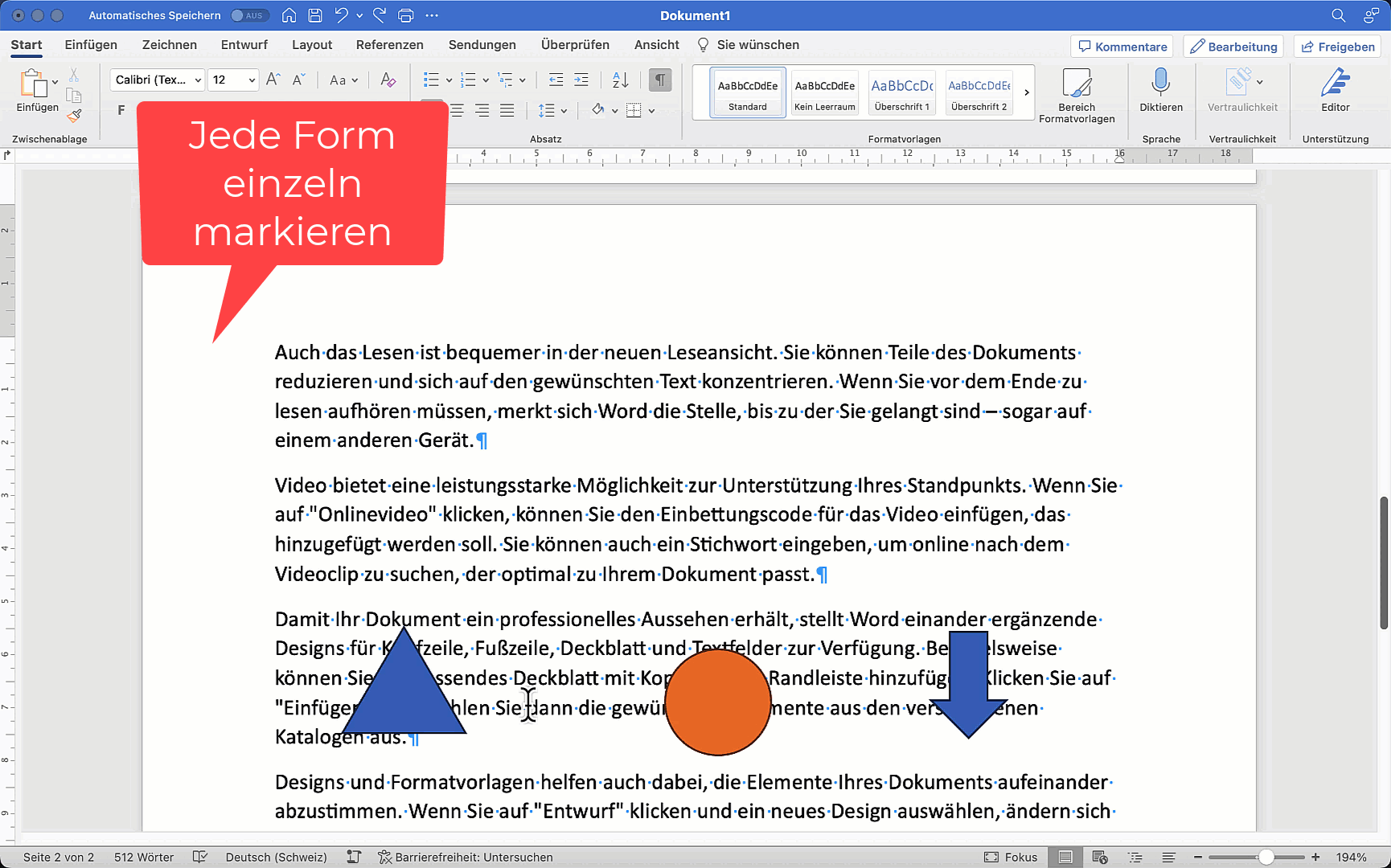Image resolution: width=1391 pixels, height=868 pixels.
Task: Expand the styles gallery arrow
Action: [1026, 92]
